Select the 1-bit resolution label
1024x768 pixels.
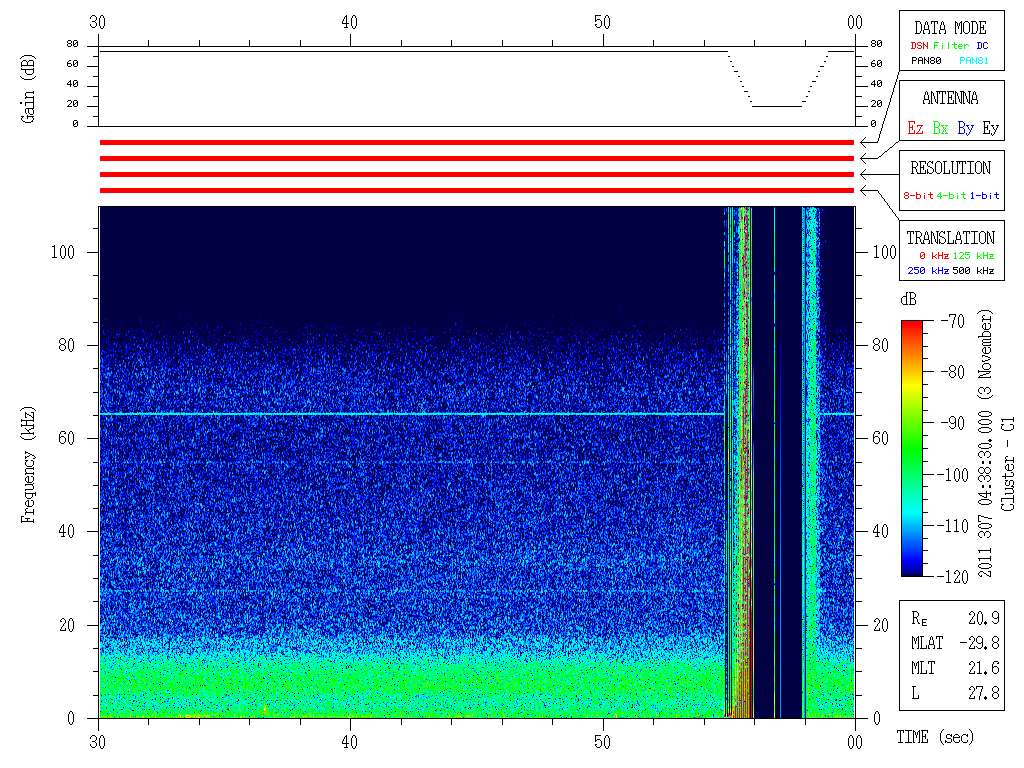point(984,195)
